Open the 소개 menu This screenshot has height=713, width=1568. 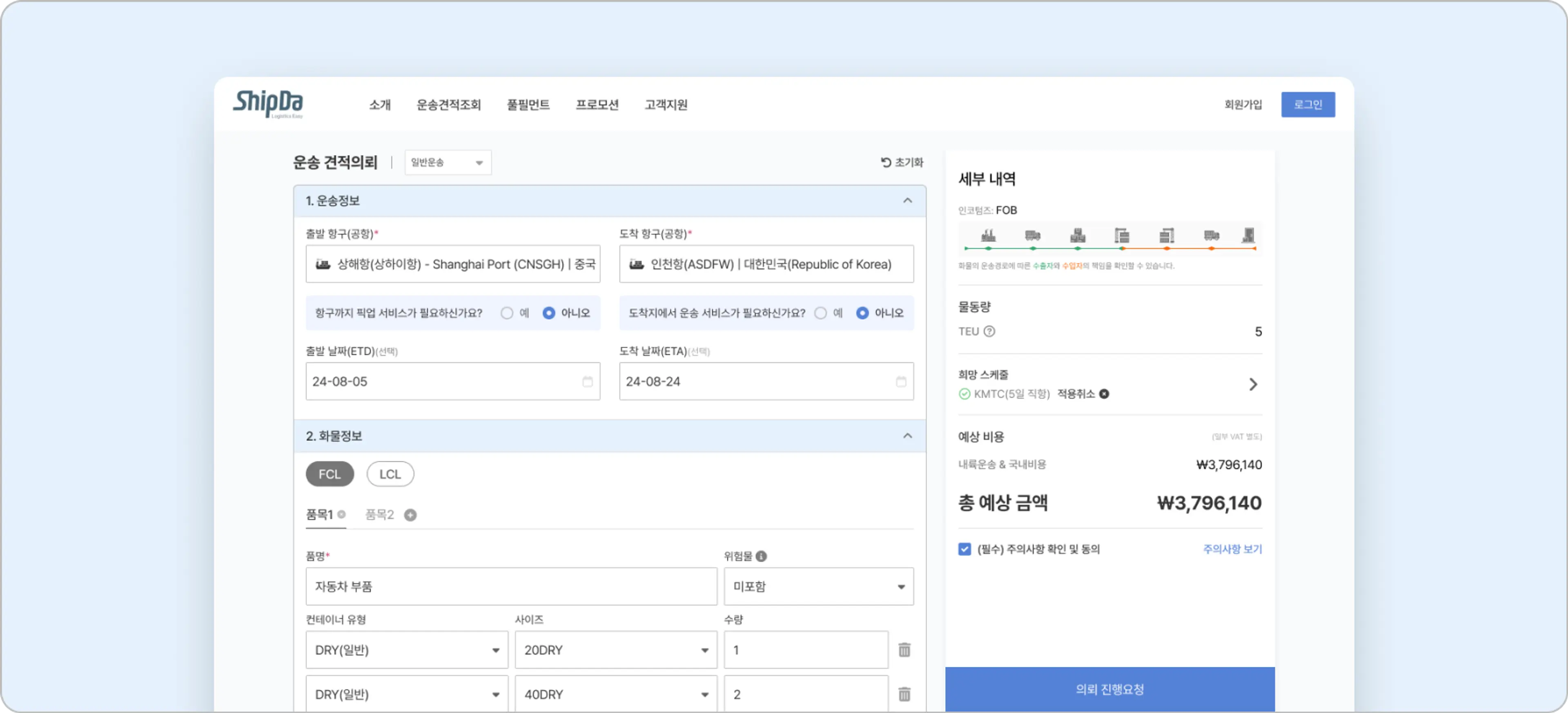[x=380, y=105]
